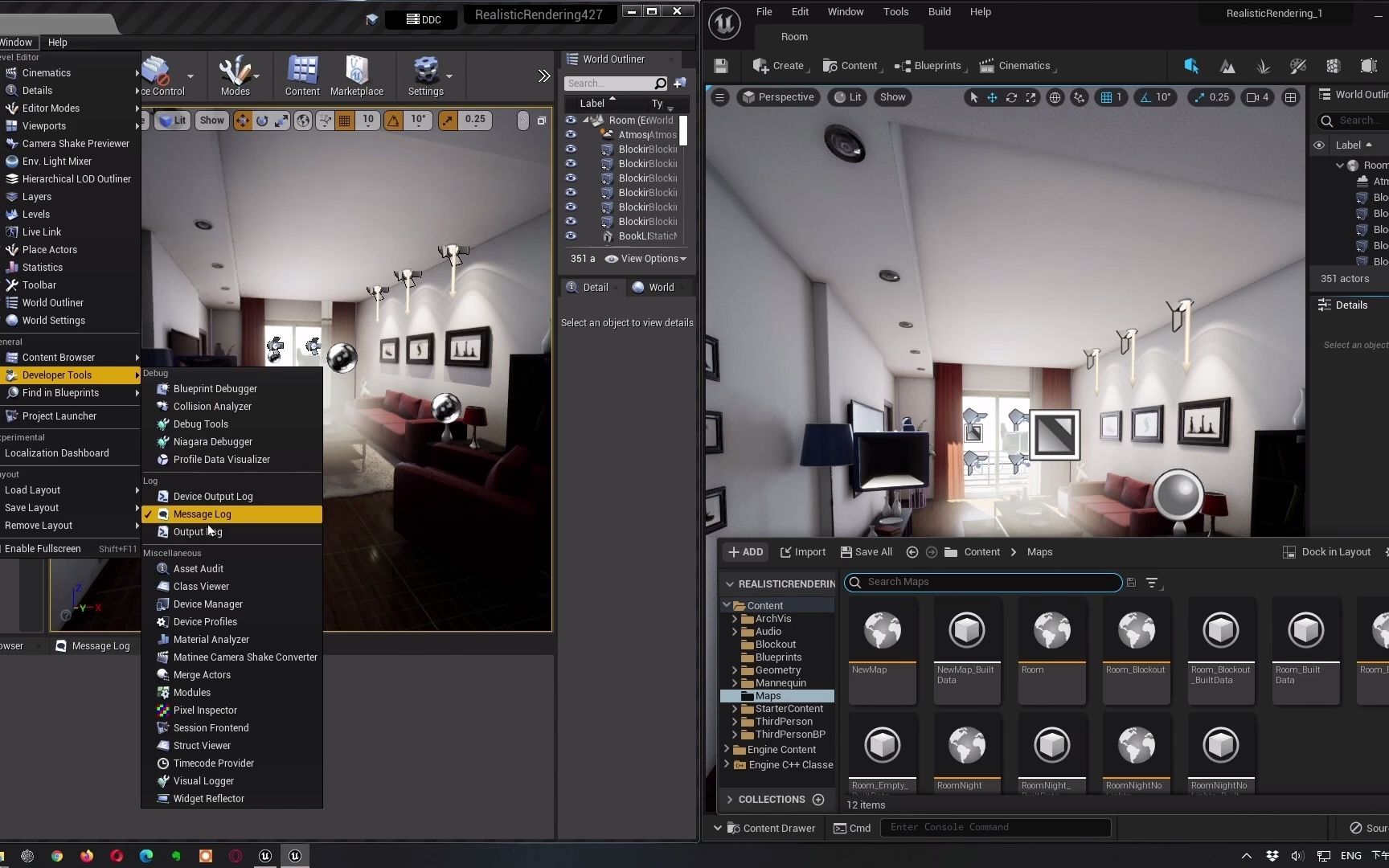Viewport: 1389px width, 868px height.
Task: Click the Cmd console type button
Action: coord(853,828)
